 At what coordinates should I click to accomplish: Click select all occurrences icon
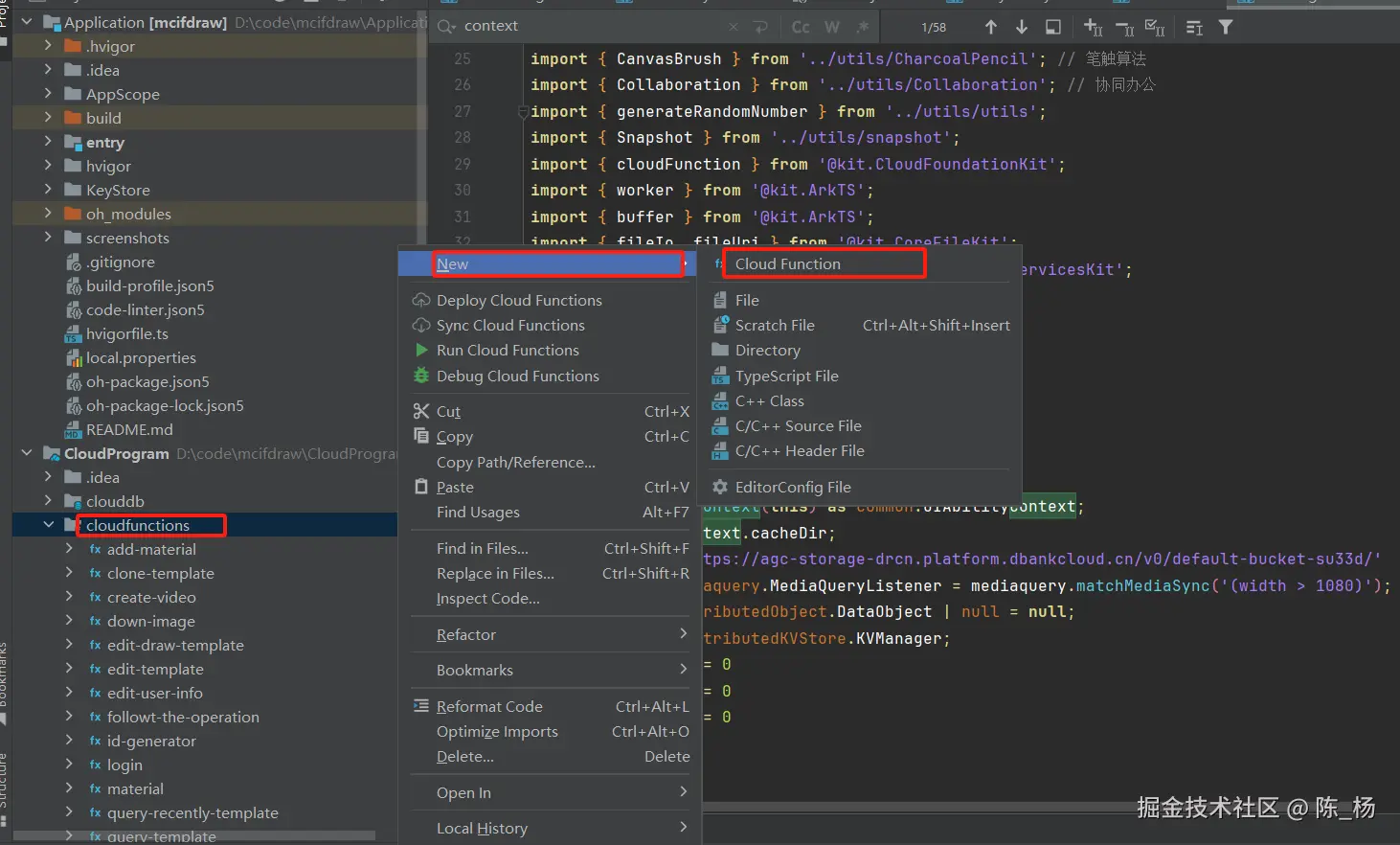point(1155,27)
